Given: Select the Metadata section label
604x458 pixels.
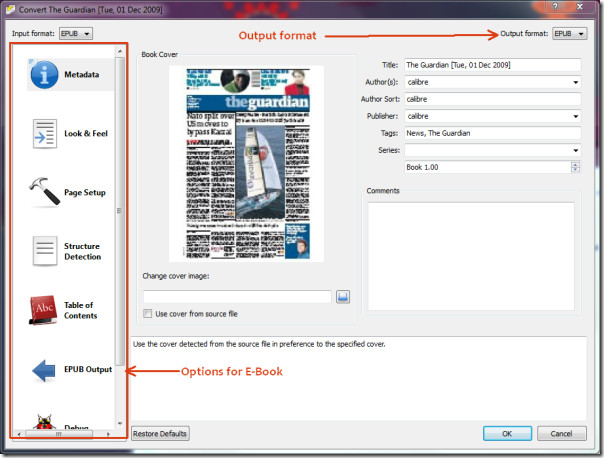Looking at the screenshot, I should pyautogui.click(x=82, y=74).
